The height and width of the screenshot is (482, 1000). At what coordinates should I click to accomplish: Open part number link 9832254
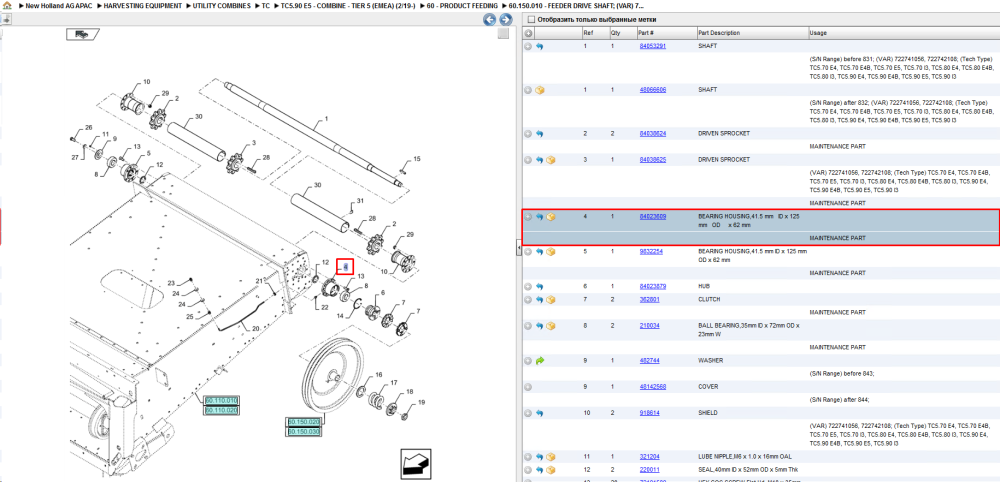(x=651, y=251)
